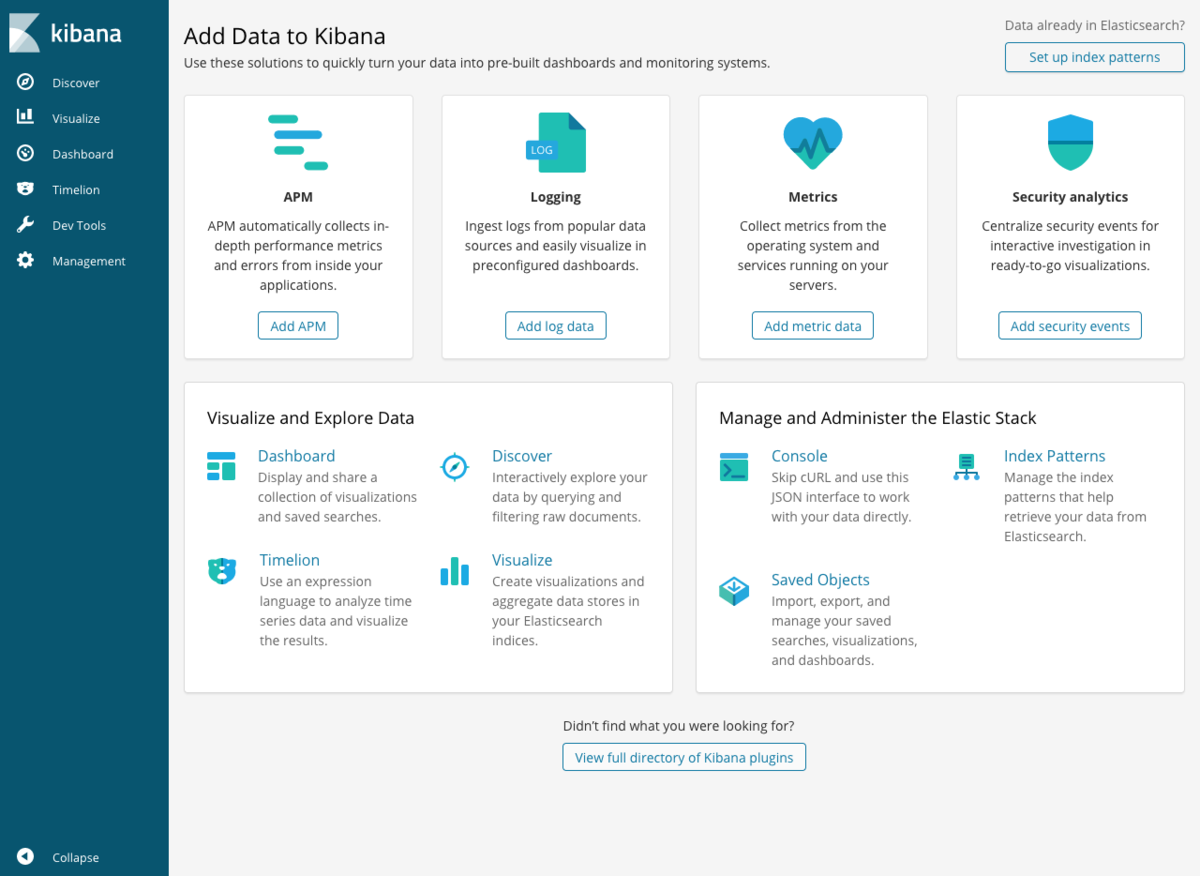Click 'Manage and Administer the Elastic Stack' heading
The width and height of the screenshot is (1200, 876).
coord(878,418)
